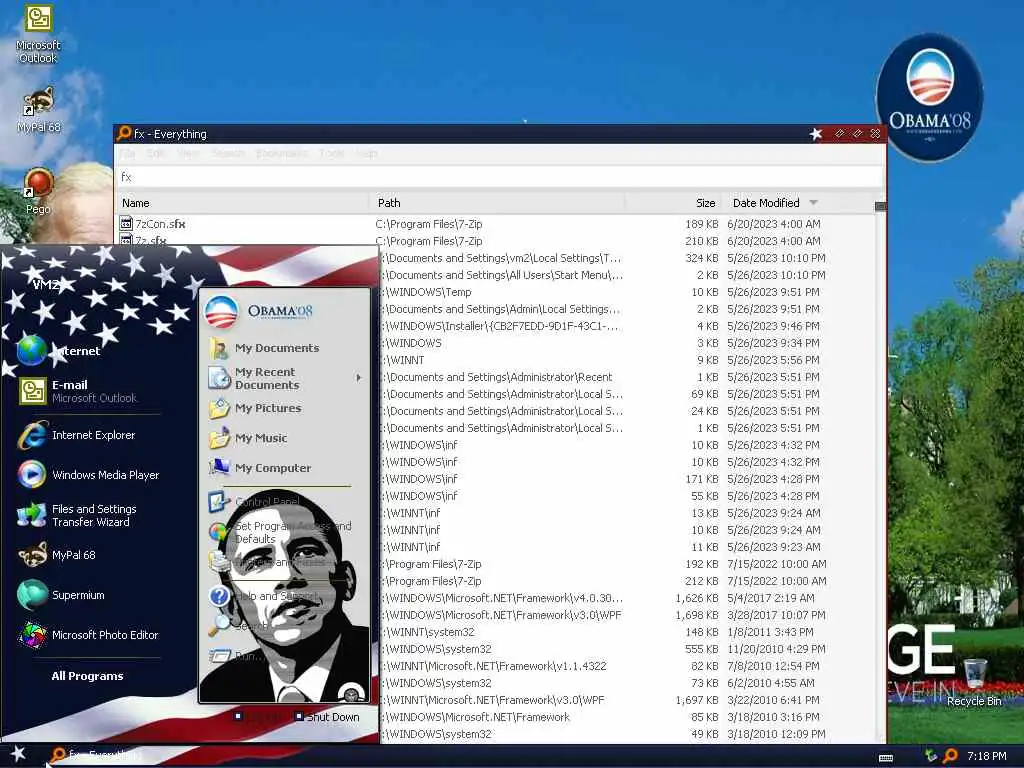Click the safely remove hardware tray icon

point(931,756)
